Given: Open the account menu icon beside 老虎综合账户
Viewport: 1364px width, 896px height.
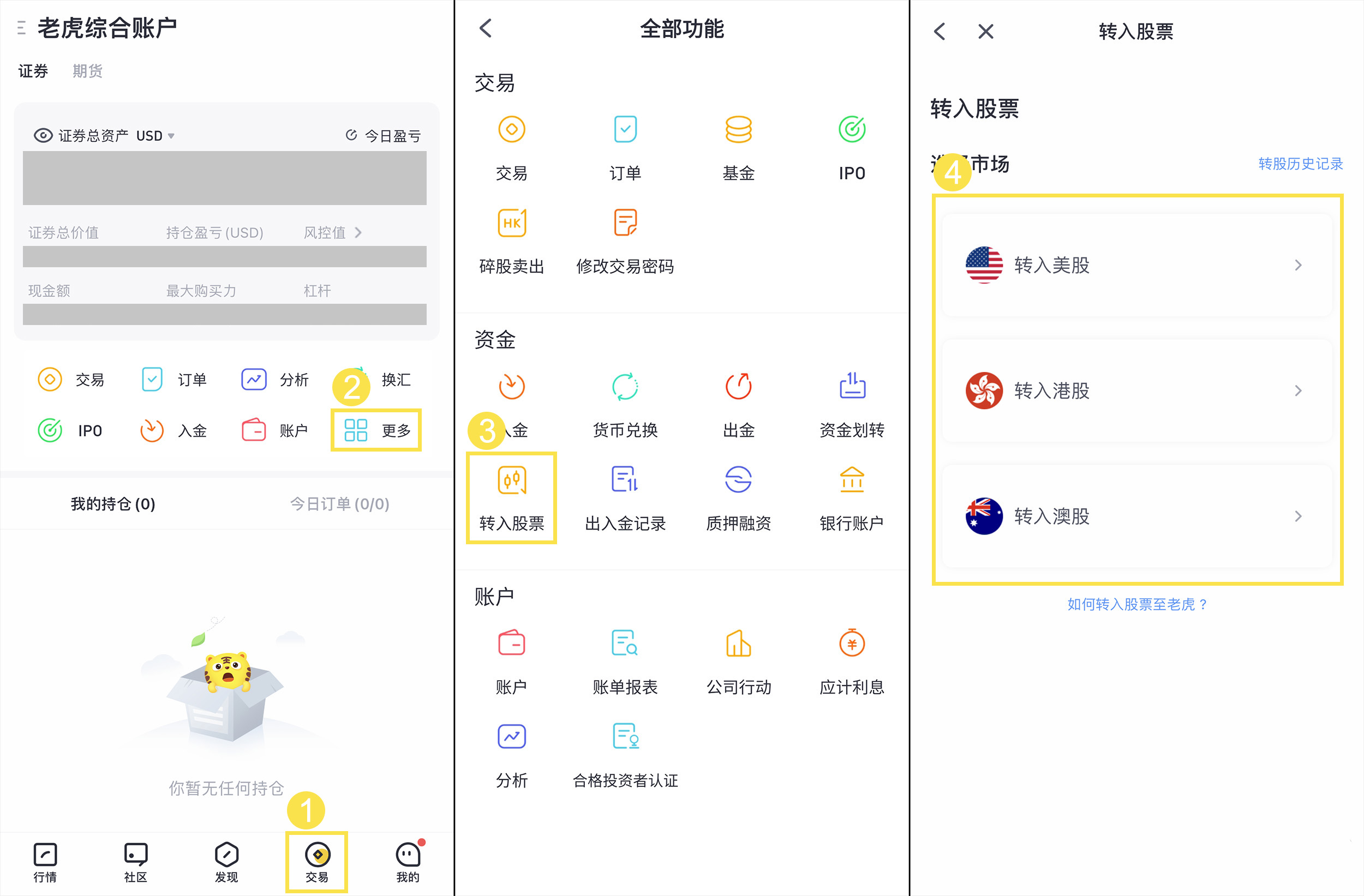Looking at the screenshot, I should tap(21, 27).
